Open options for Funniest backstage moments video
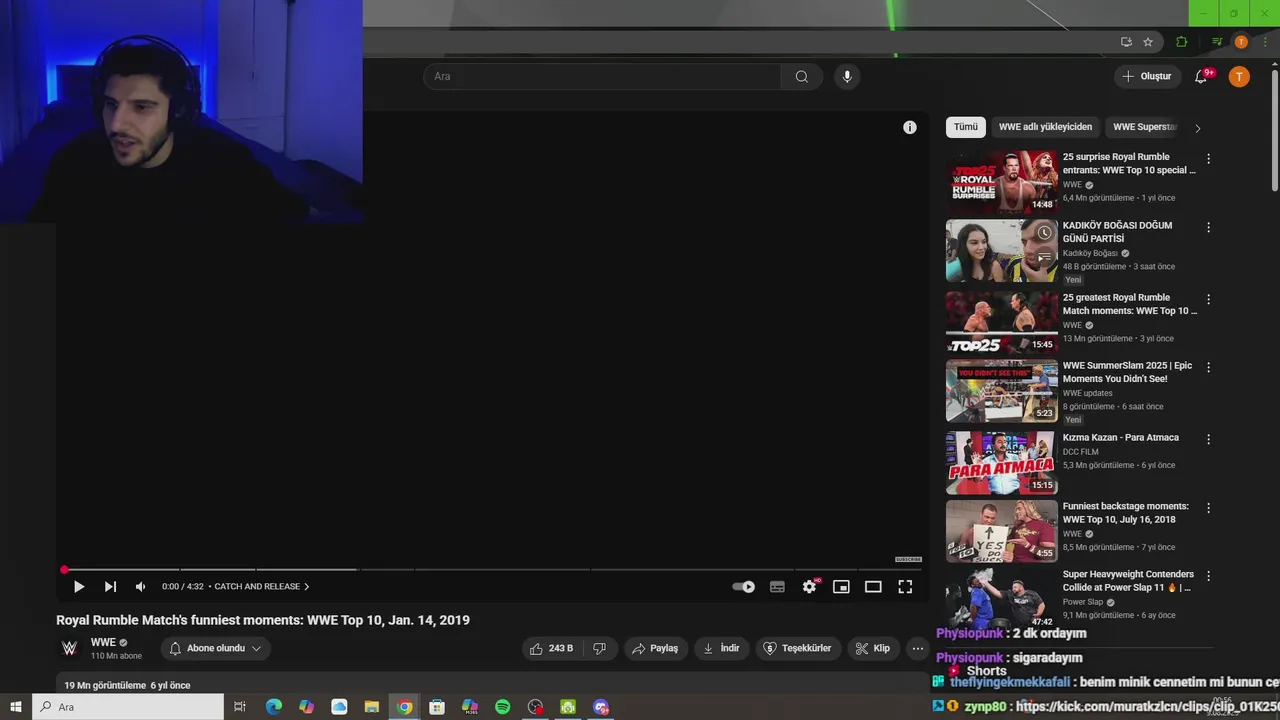Image resolution: width=1280 pixels, height=720 pixels. tap(1208, 508)
